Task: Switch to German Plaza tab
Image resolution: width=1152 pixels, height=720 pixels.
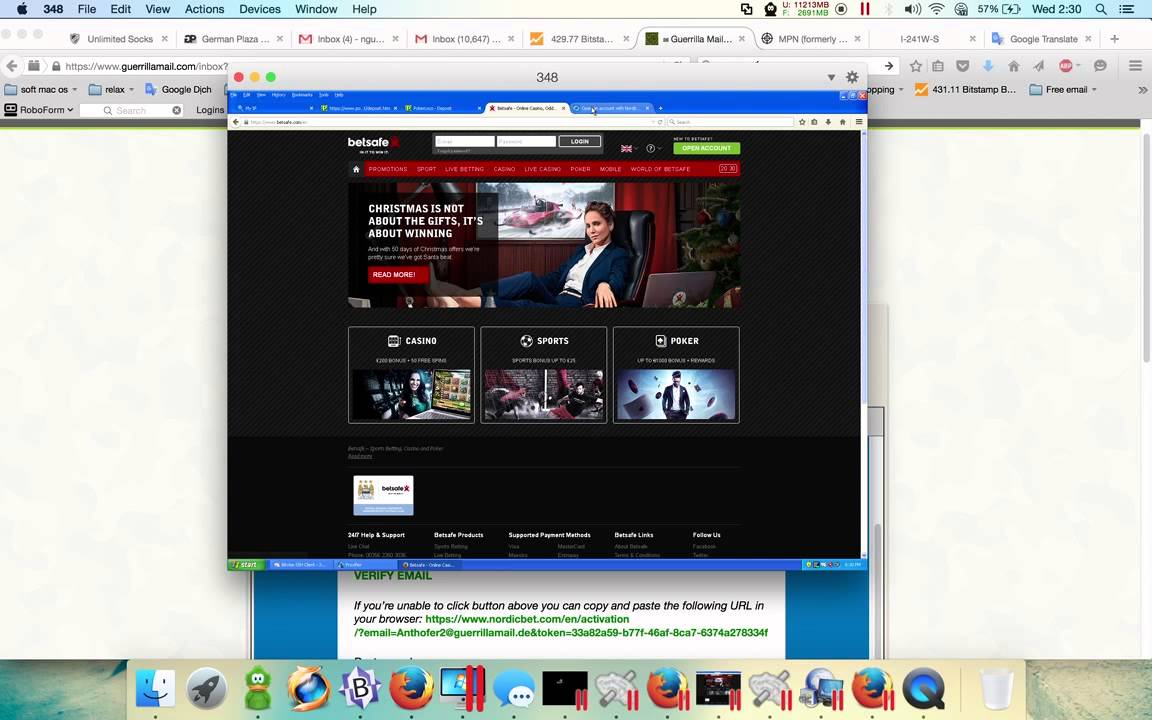Action: coord(234,39)
